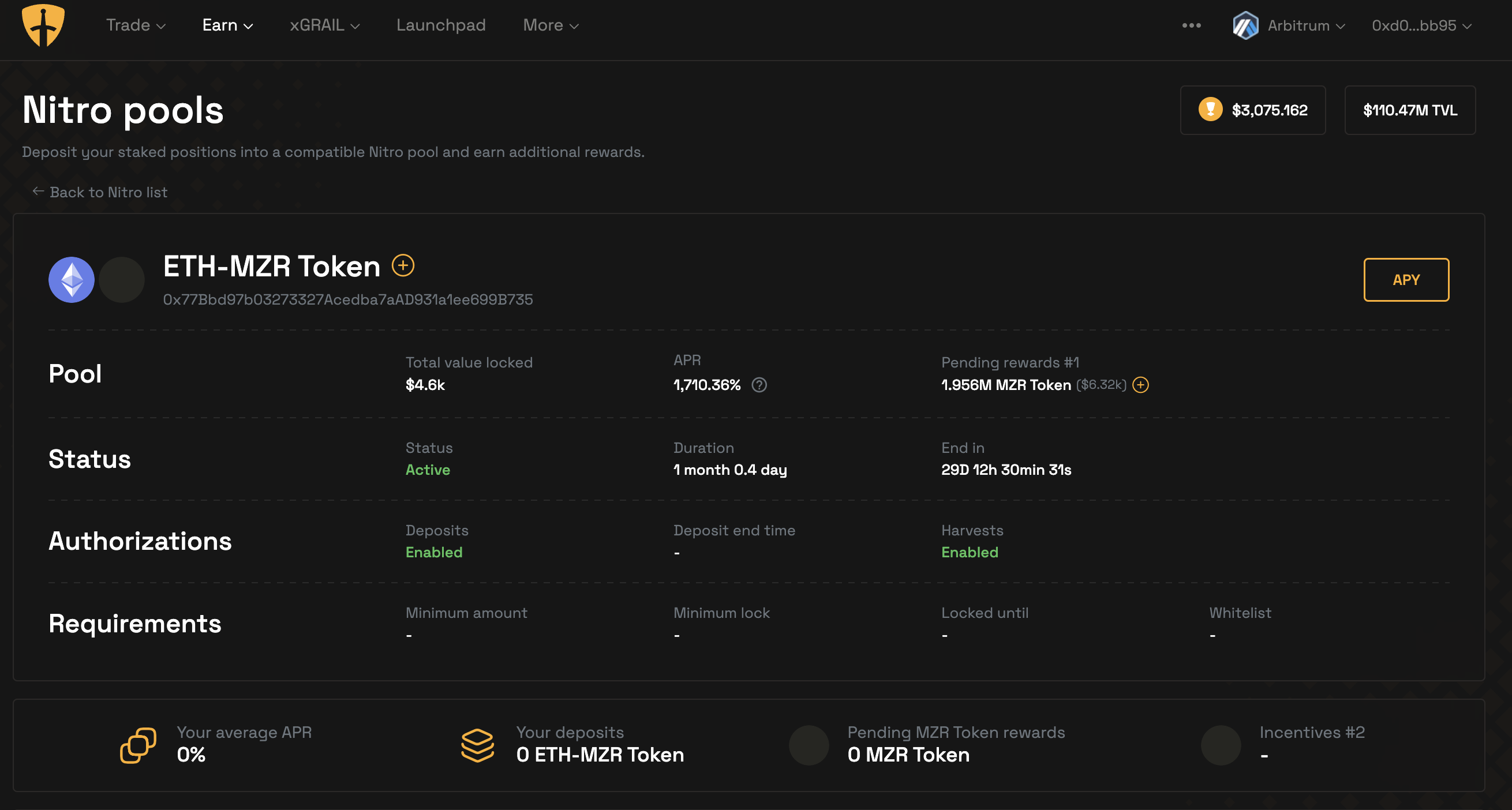
Task: Click the $110.47M TVL box
Action: pos(1409,110)
